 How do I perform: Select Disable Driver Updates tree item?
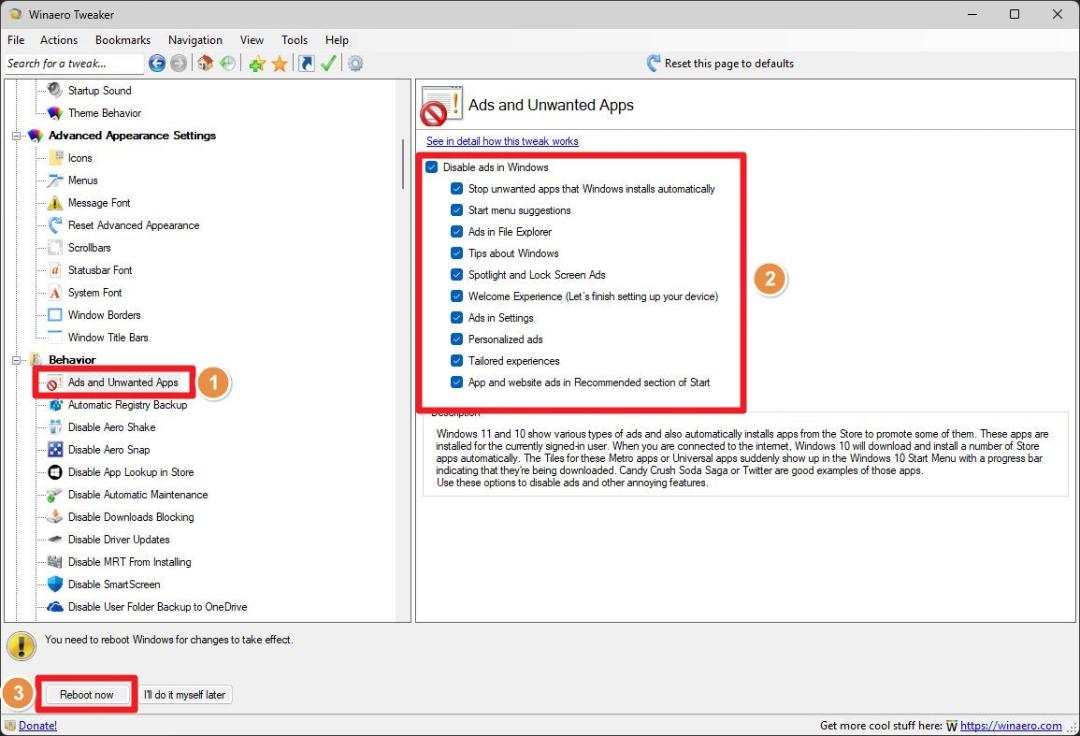click(x=118, y=540)
